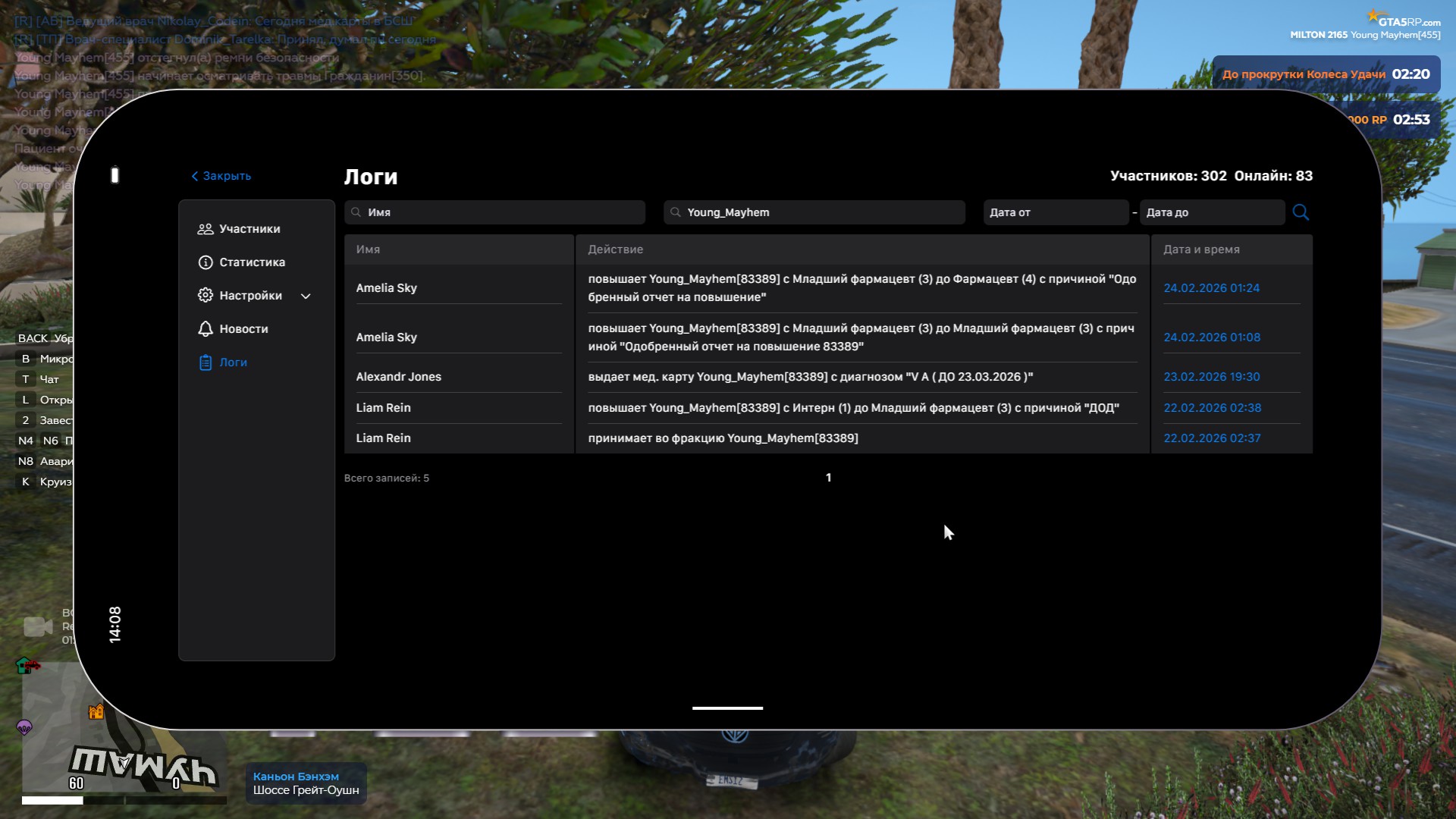This screenshot has width=1456, height=819.
Task: Open the Дата от date picker
Action: [1055, 212]
